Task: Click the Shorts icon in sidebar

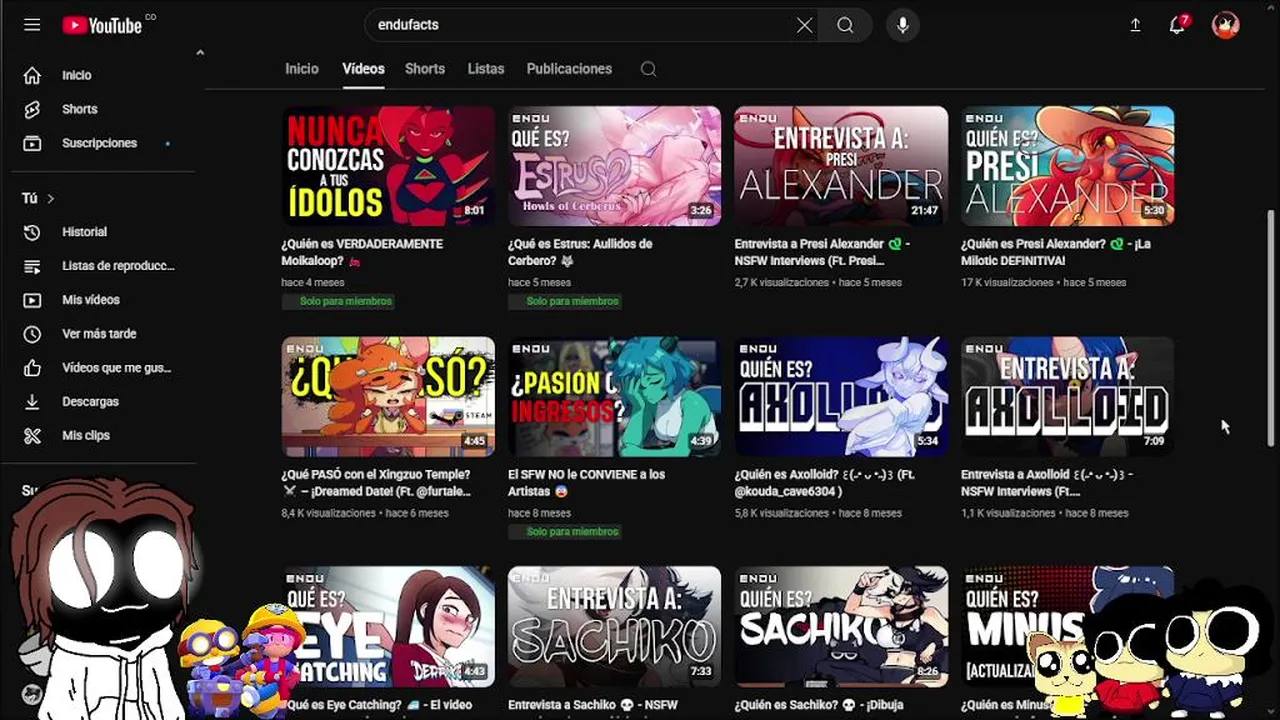Action: (32, 109)
